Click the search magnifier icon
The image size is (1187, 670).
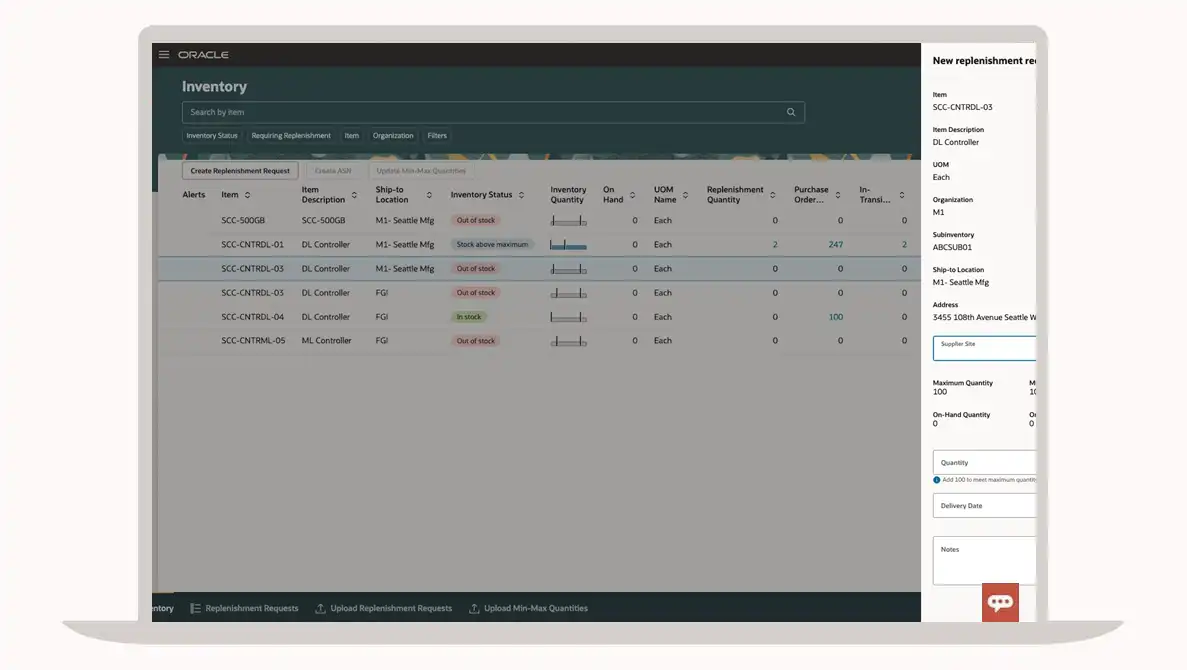(791, 112)
